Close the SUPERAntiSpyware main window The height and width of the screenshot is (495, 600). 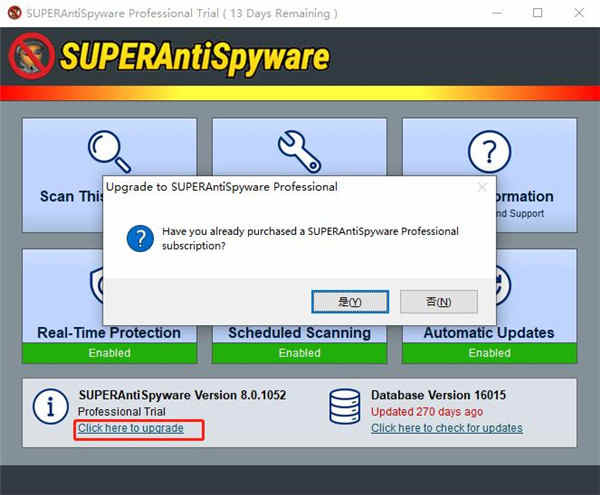tap(579, 13)
